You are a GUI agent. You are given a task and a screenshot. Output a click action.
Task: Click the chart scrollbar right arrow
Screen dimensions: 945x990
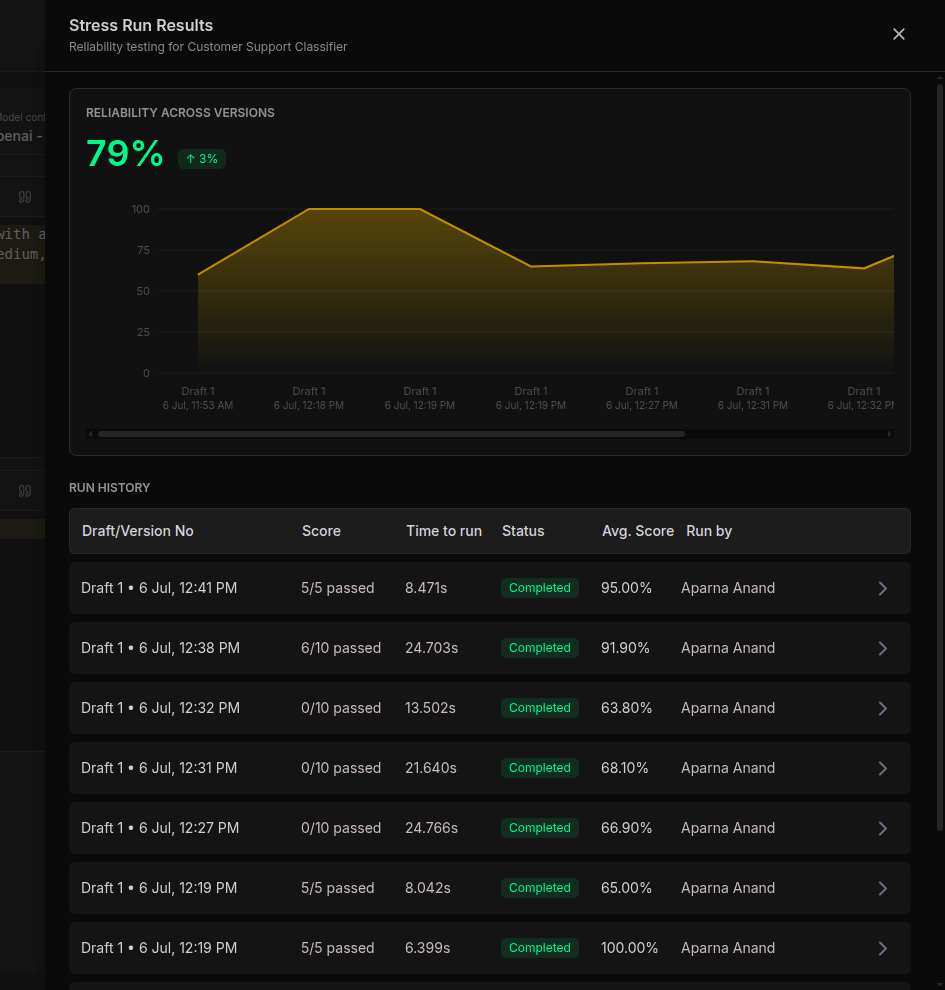pos(889,434)
